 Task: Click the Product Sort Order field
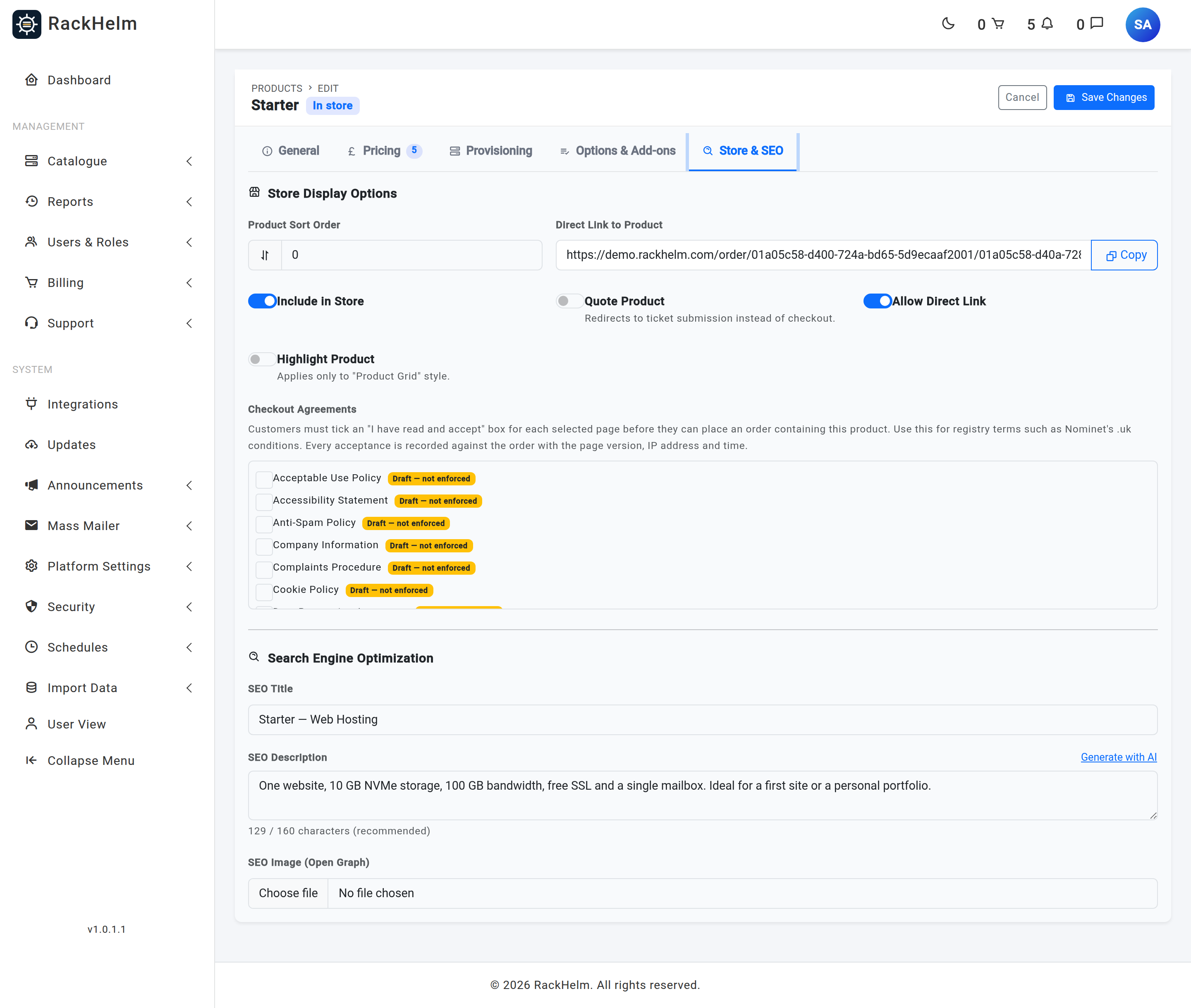411,255
